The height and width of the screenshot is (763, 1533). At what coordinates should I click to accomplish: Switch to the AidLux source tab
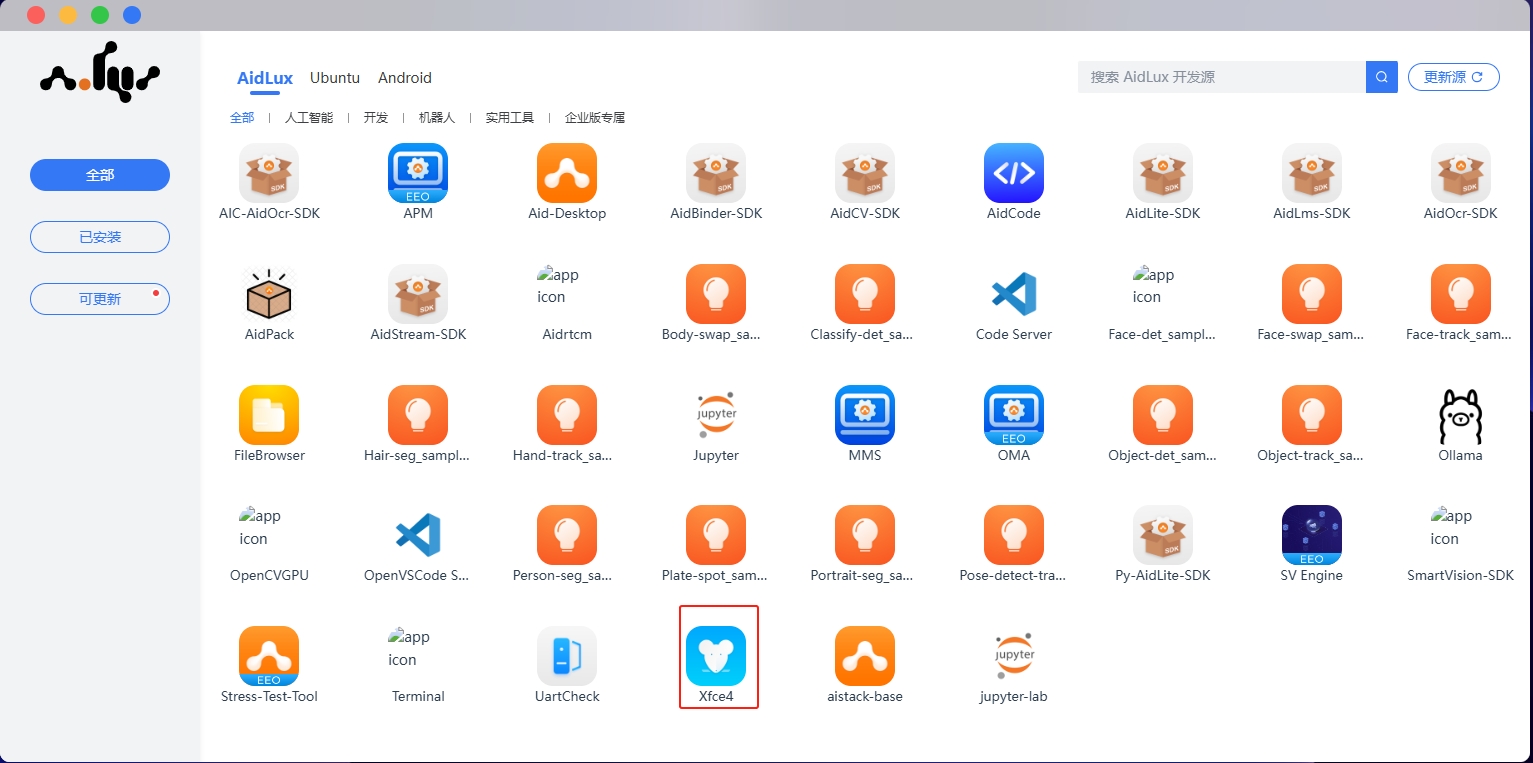(265, 78)
